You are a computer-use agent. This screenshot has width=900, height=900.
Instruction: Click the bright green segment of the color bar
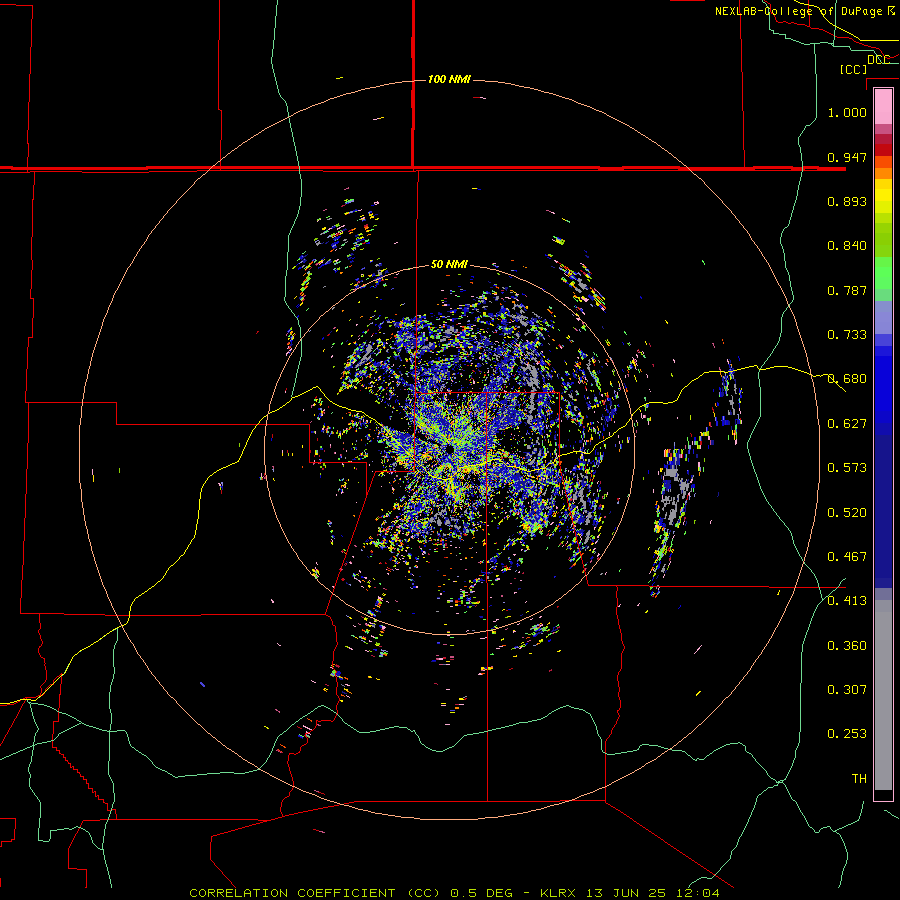883,273
